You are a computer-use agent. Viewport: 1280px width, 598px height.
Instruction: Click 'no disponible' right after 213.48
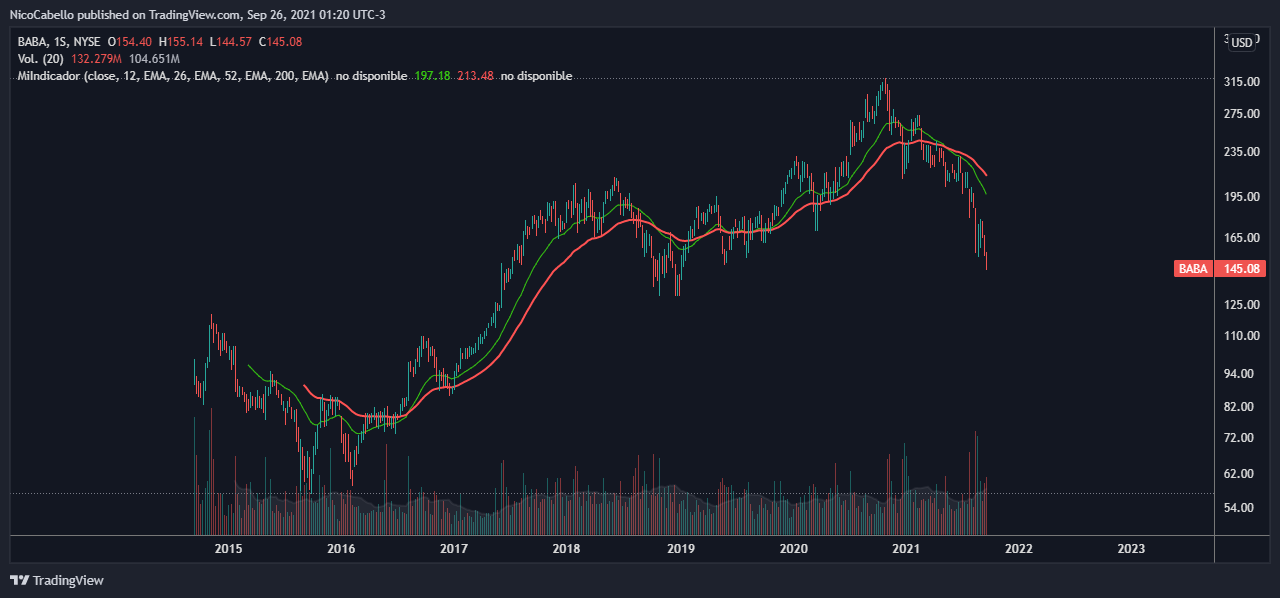(x=536, y=76)
